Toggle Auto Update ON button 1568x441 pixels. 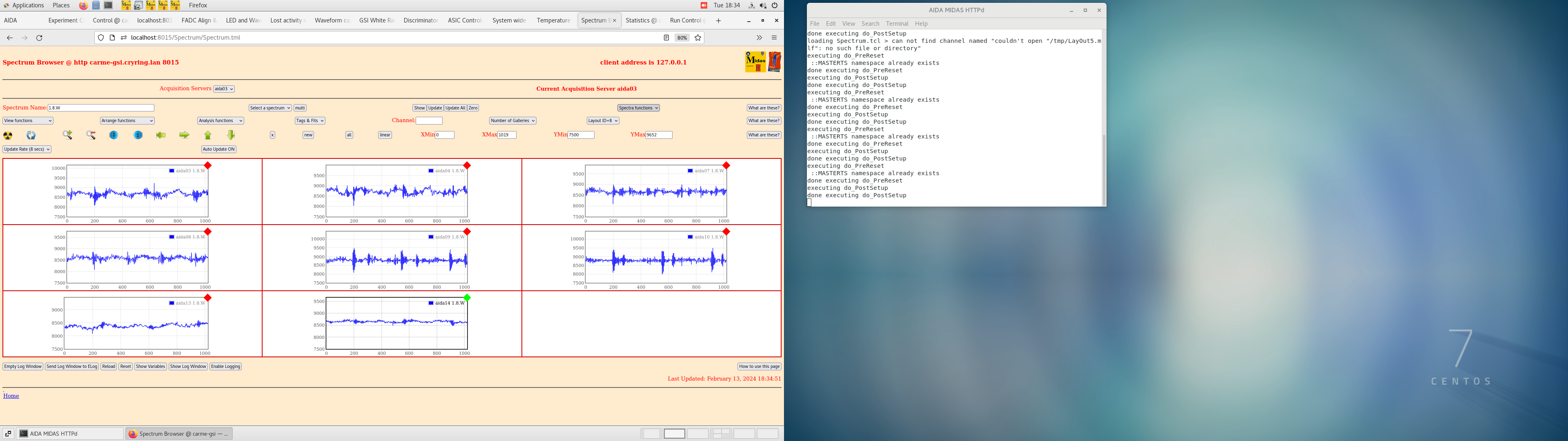coord(218,149)
